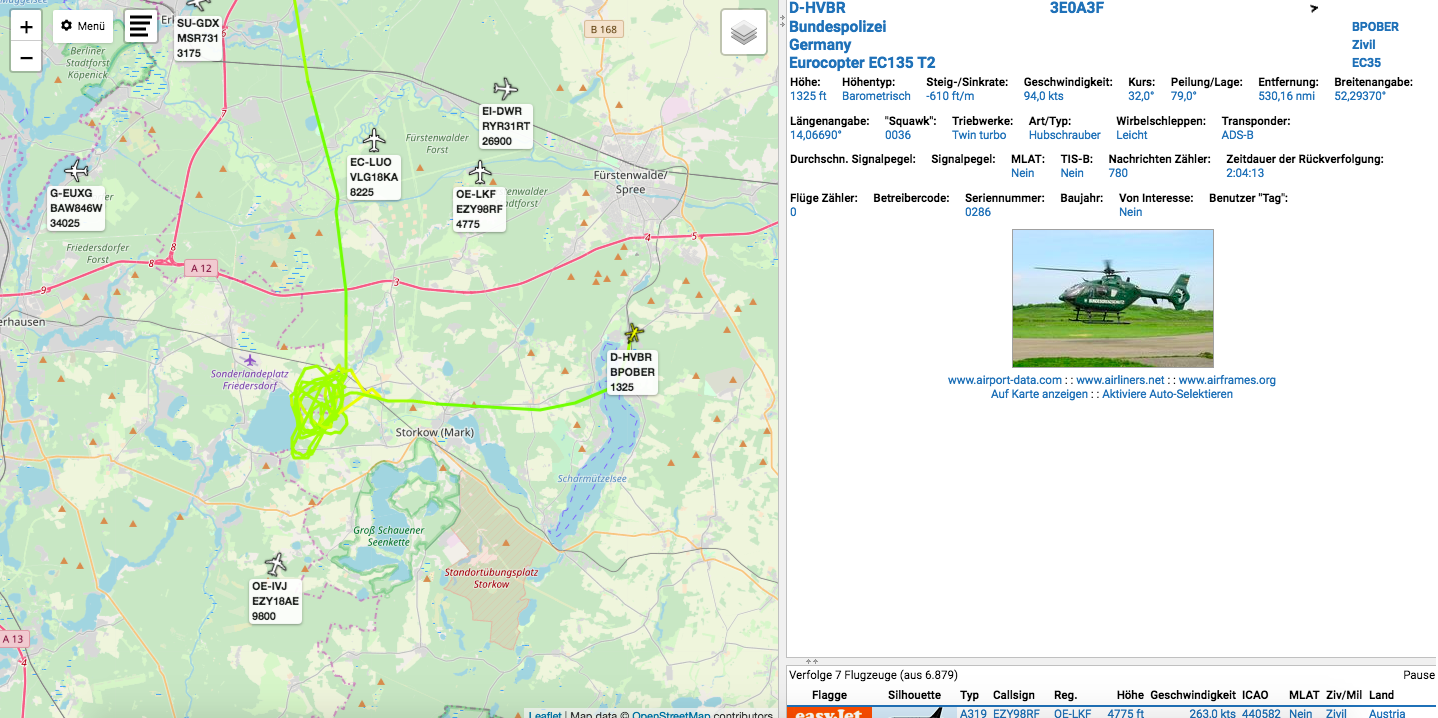1438x718 pixels.
Task: Click the splitter arrows above aircraft list
Action: click(812, 661)
